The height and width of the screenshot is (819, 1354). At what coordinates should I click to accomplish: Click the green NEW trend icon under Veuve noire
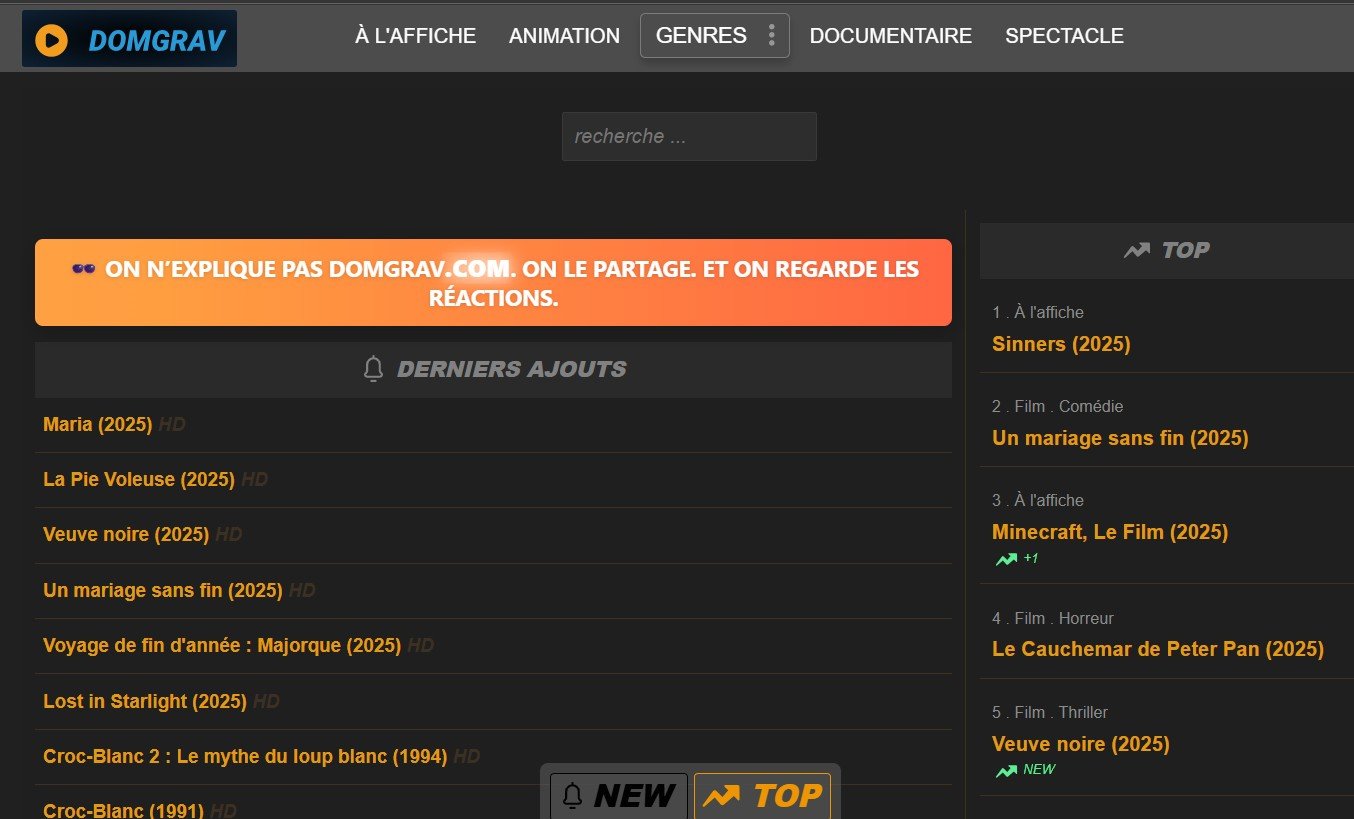pyautogui.click(x=1006, y=771)
